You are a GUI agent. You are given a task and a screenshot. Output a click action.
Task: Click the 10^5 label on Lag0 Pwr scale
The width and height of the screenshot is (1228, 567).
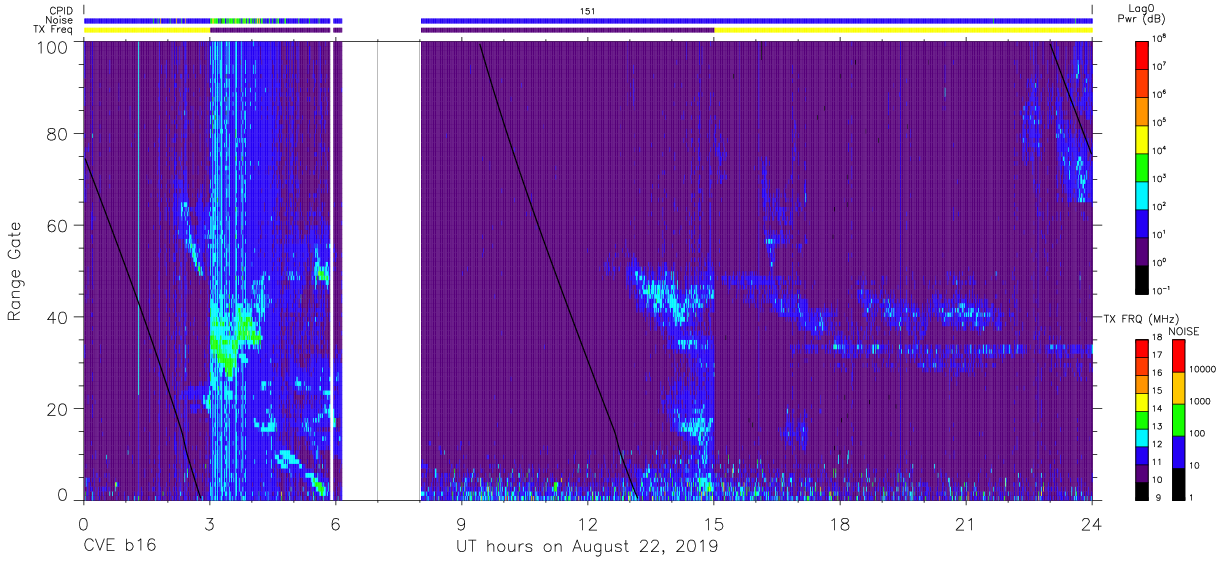(1161, 122)
